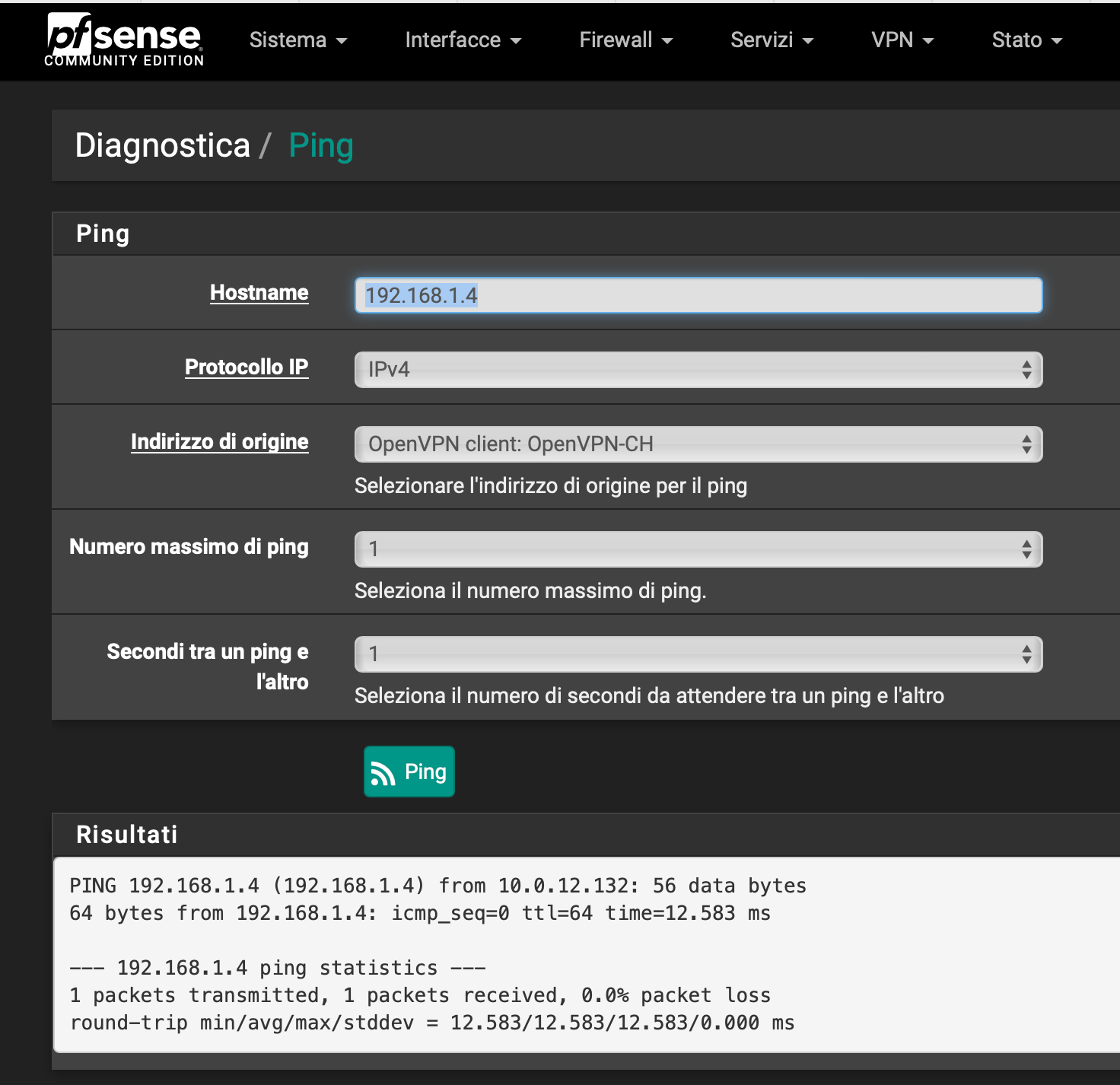Open the Firewall menu
Screen dimensions: 1120x1085
click(626, 40)
